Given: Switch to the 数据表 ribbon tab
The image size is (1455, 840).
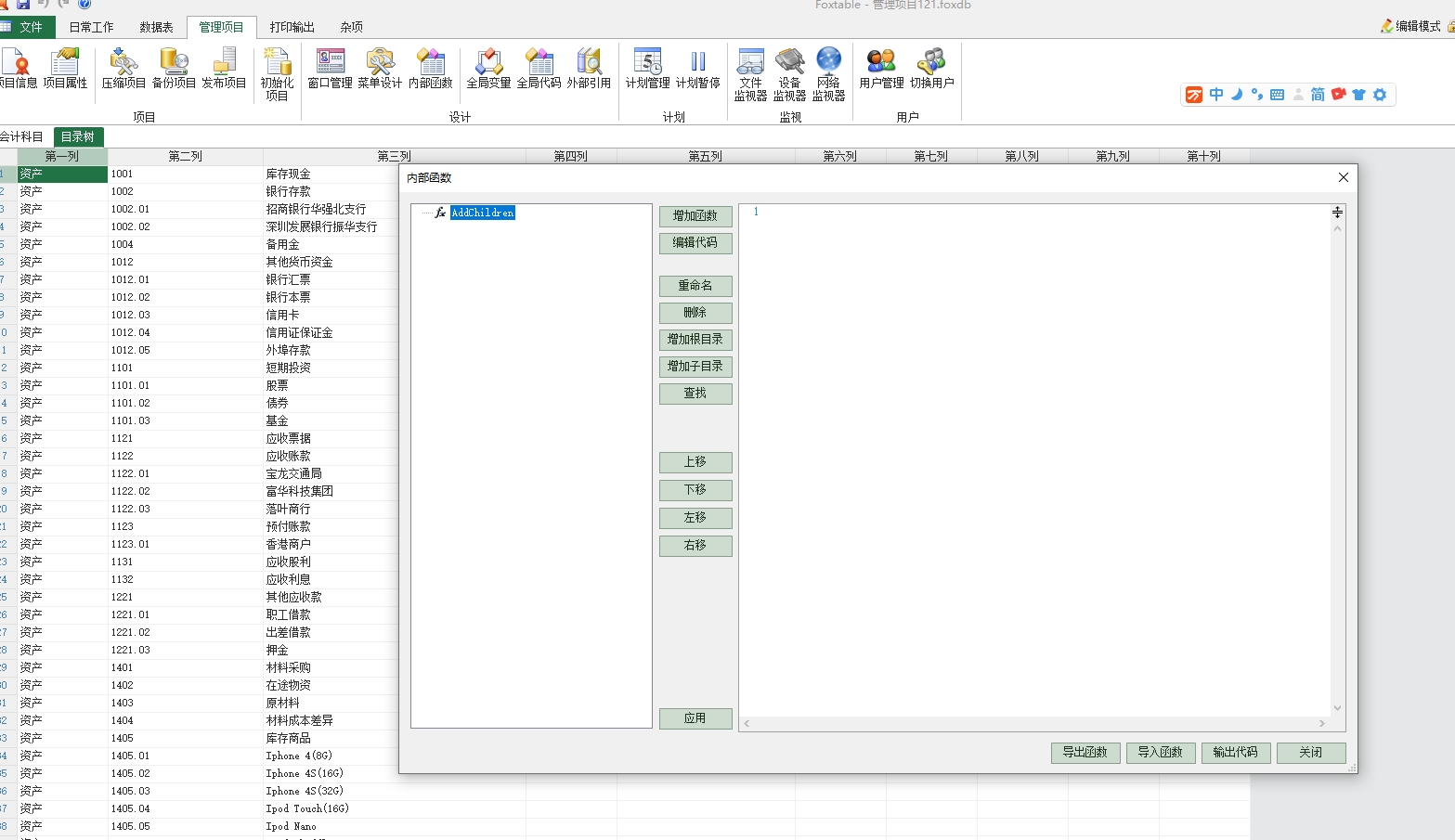Looking at the screenshot, I should click(x=156, y=27).
